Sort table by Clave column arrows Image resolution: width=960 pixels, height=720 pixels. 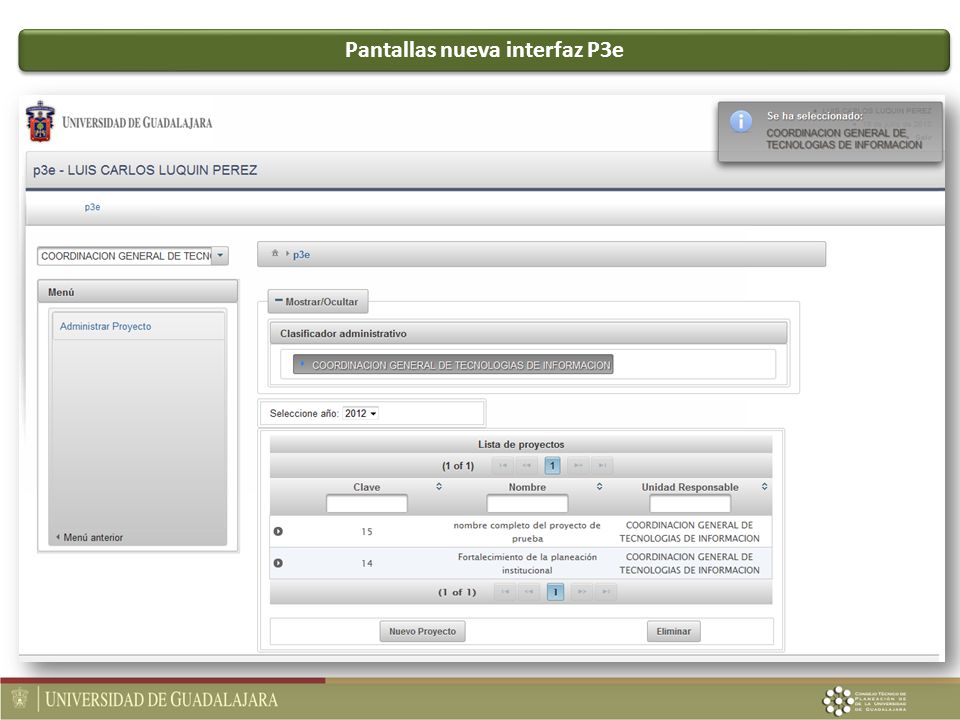pos(439,487)
